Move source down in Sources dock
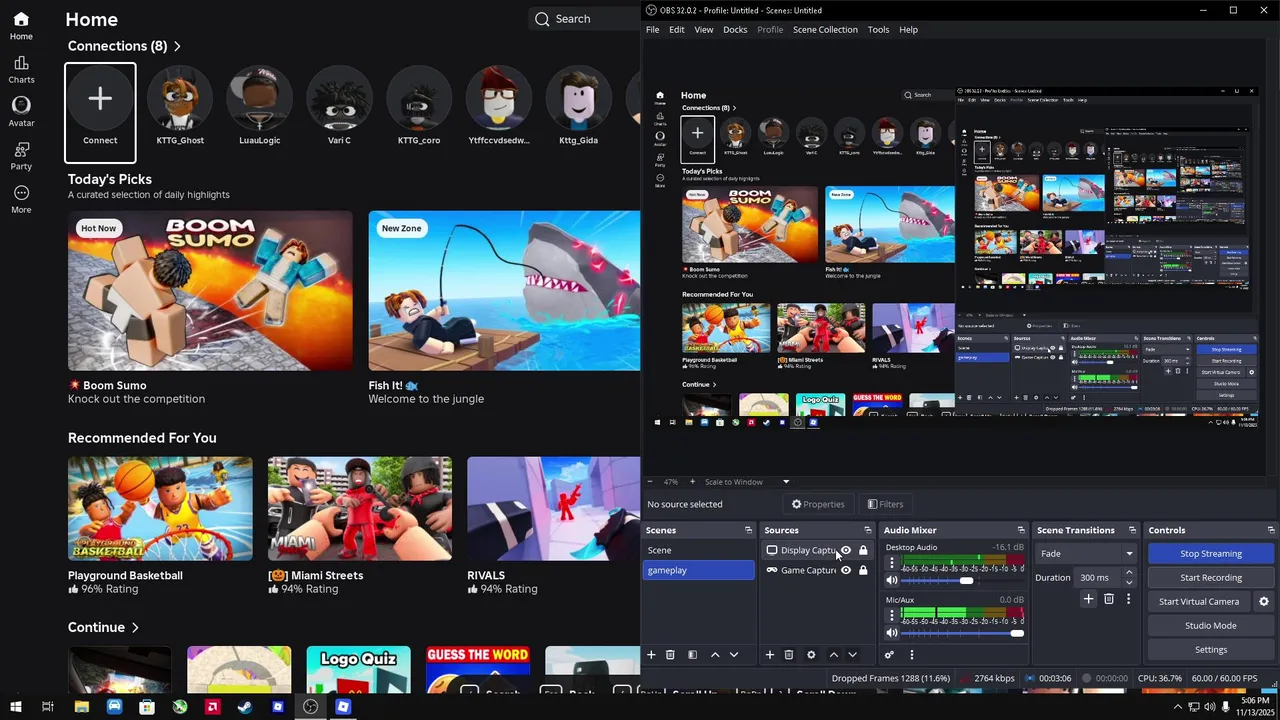The width and height of the screenshot is (1280, 720). tap(852, 655)
